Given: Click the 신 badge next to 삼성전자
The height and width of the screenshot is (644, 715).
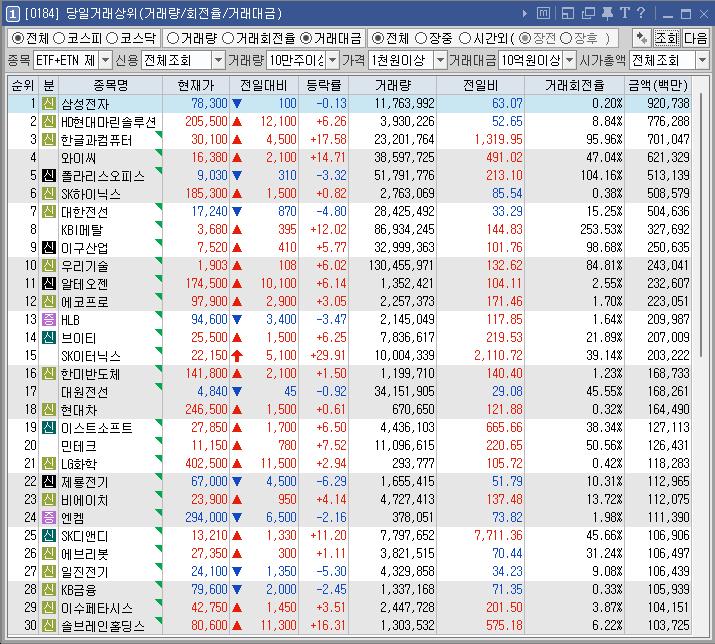Looking at the screenshot, I should [x=49, y=104].
